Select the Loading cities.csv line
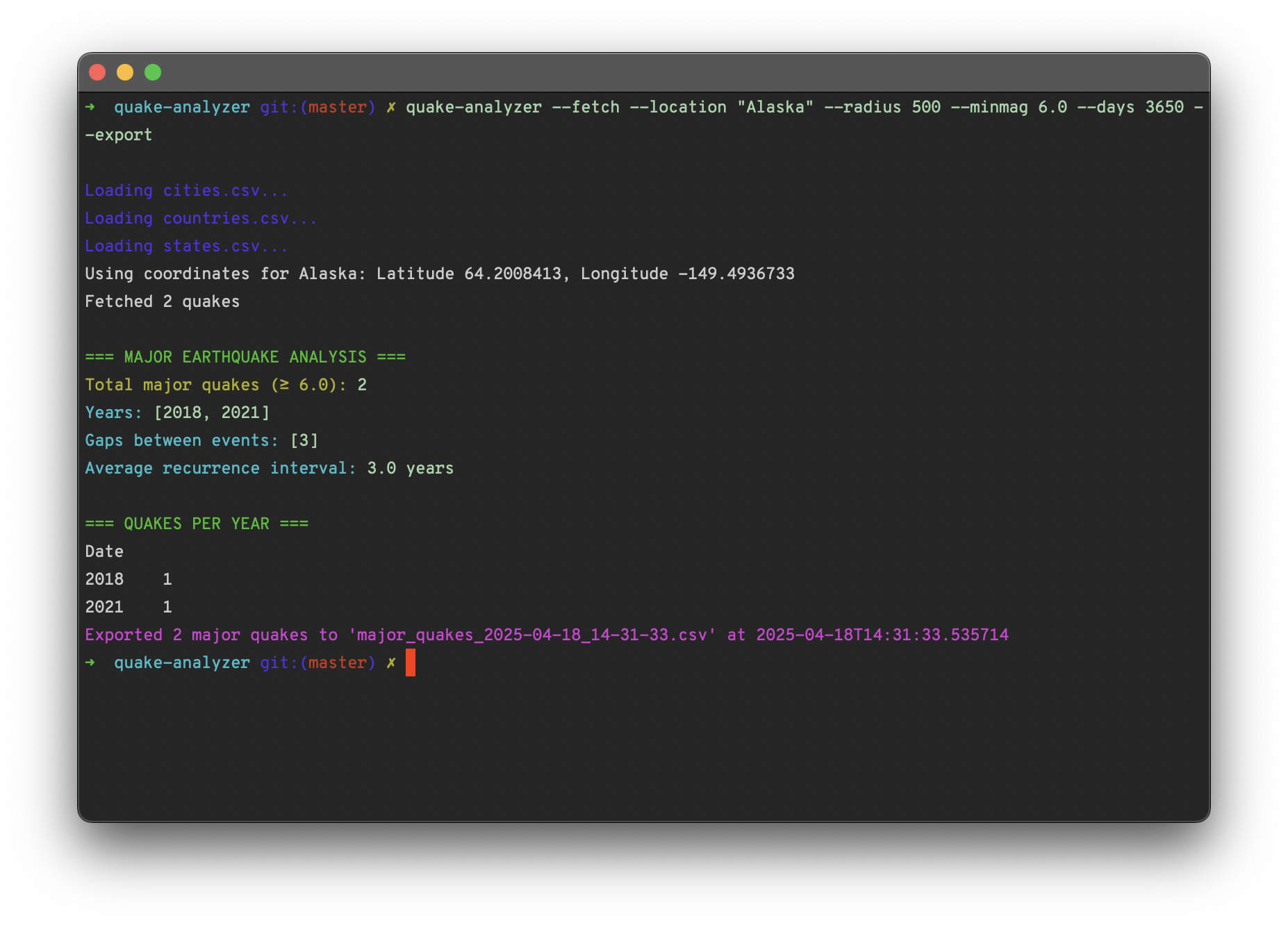Image resolution: width=1288 pixels, height=925 pixels. click(x=186, y=190)
